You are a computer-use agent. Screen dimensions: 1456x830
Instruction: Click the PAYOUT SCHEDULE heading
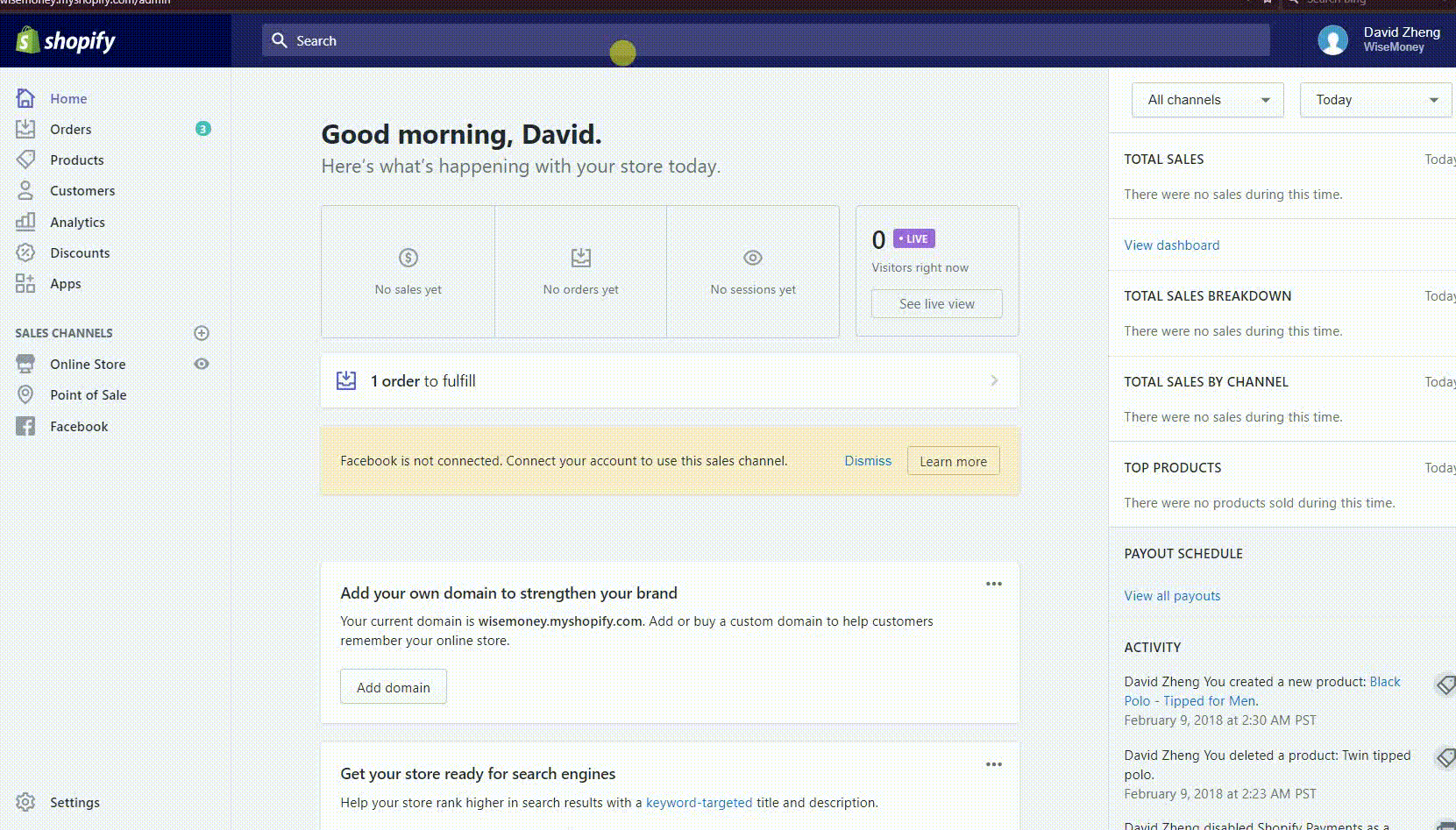[x=1183, y=553]
